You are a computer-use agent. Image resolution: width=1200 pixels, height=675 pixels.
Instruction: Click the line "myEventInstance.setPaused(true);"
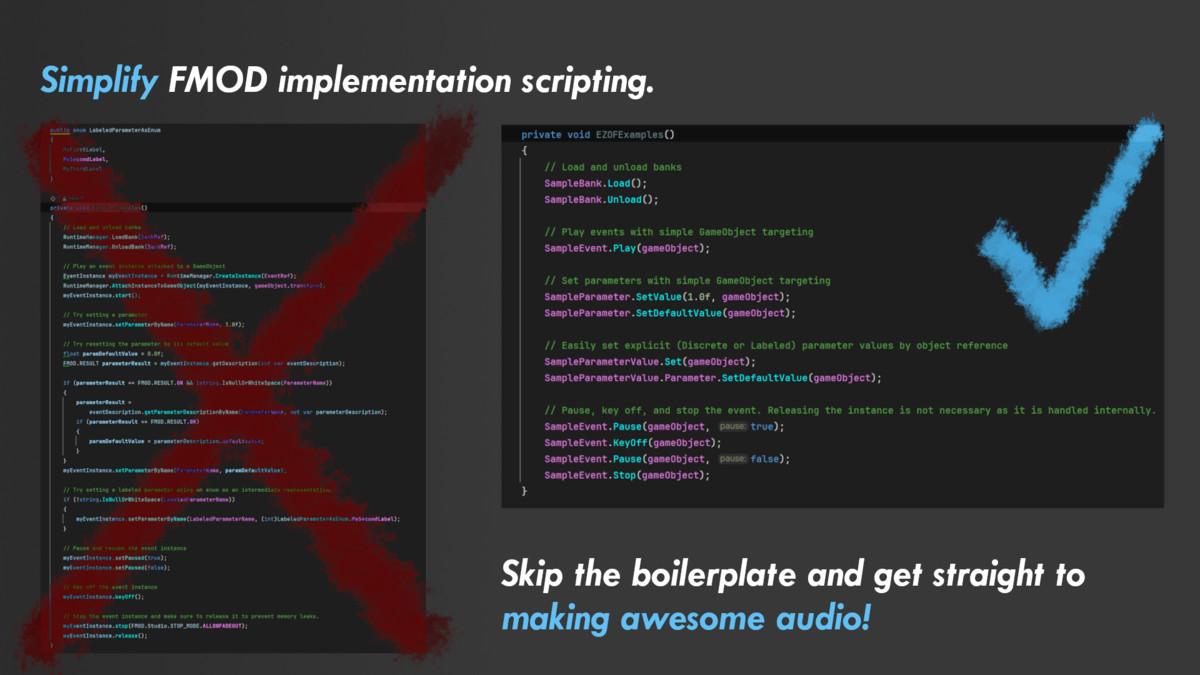point(115,558)
